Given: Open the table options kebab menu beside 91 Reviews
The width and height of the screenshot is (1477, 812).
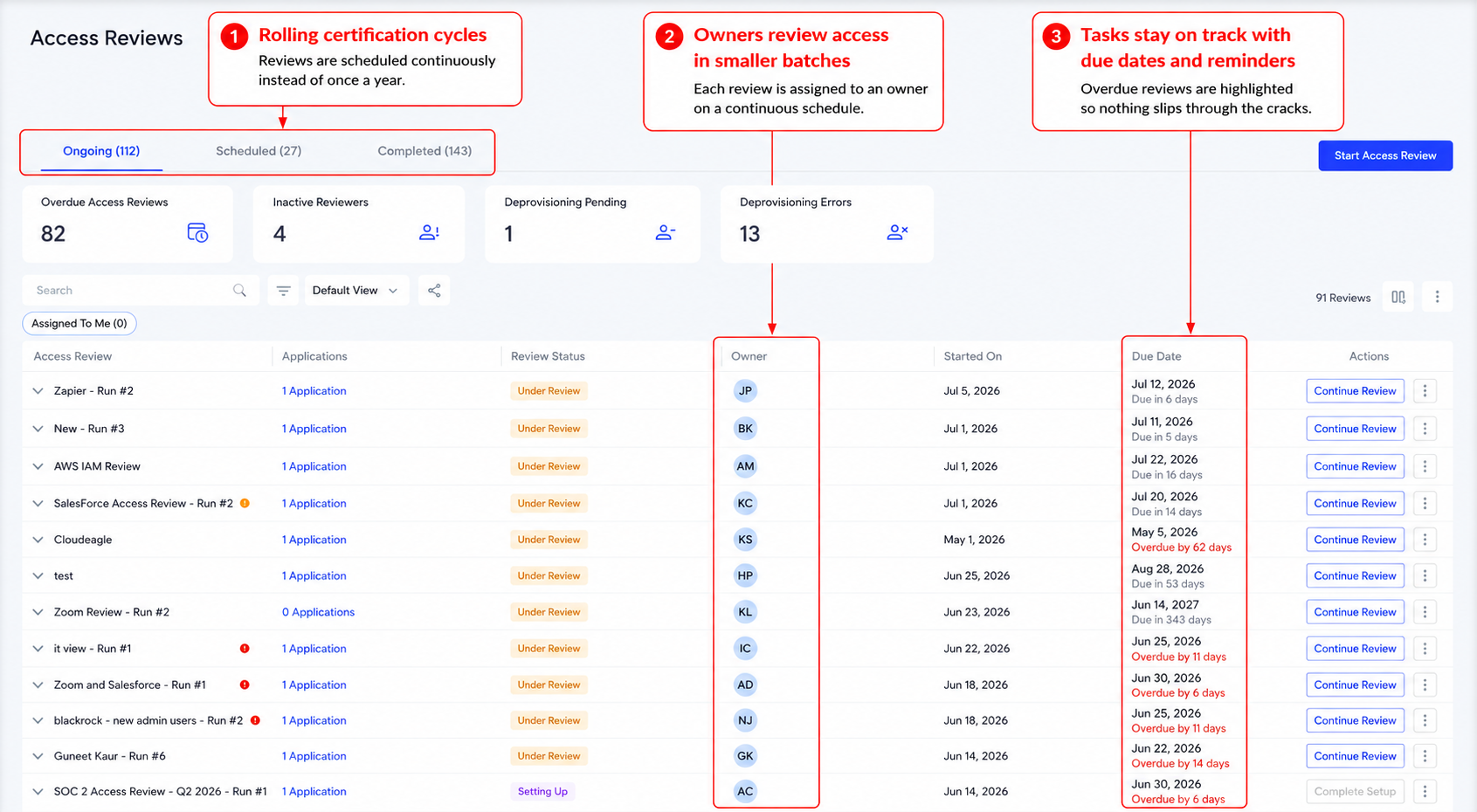Looking at the screenshot, I should coord(1437,298).
